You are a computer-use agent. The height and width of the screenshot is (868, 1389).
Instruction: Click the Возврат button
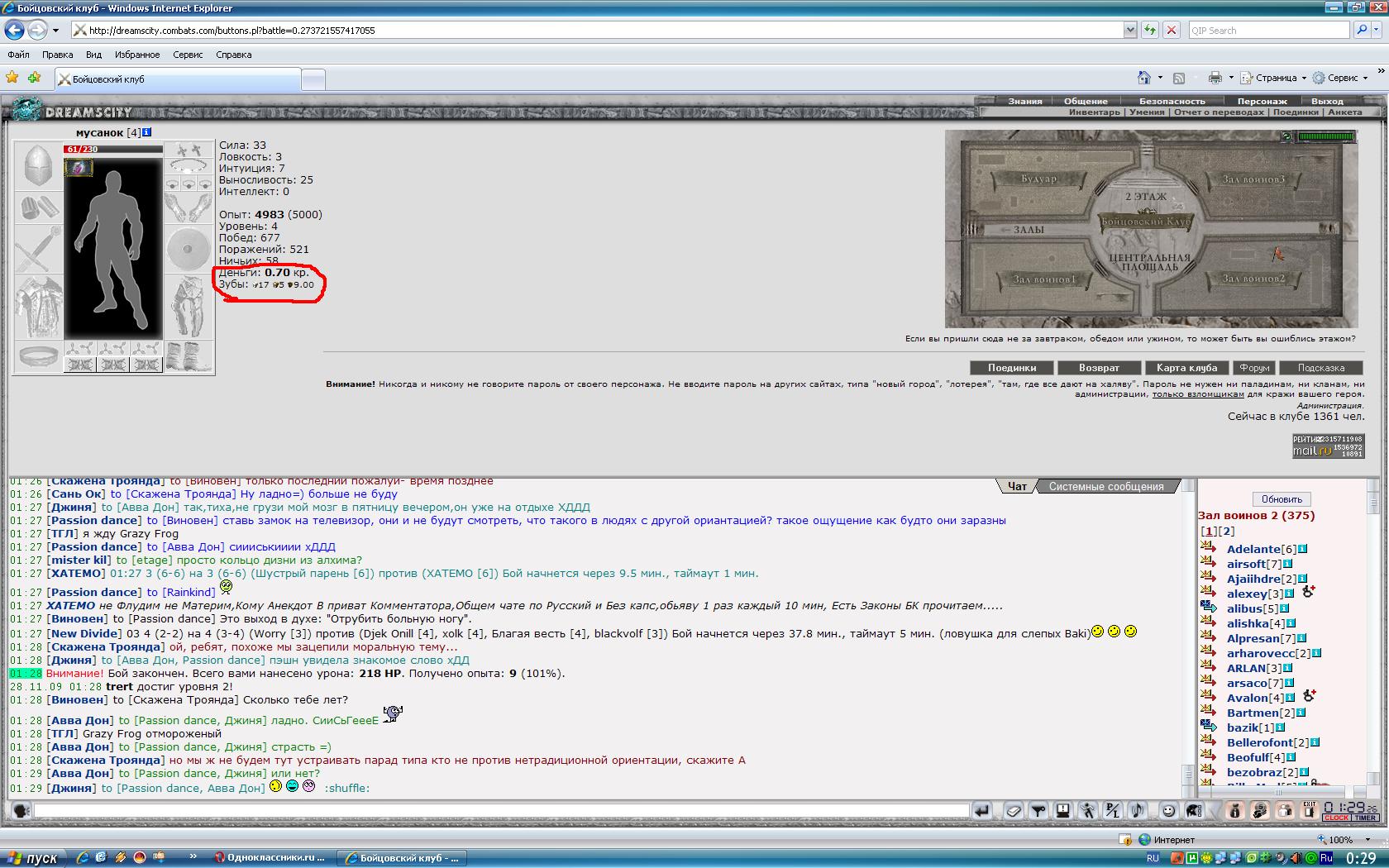coord(1099,368)
